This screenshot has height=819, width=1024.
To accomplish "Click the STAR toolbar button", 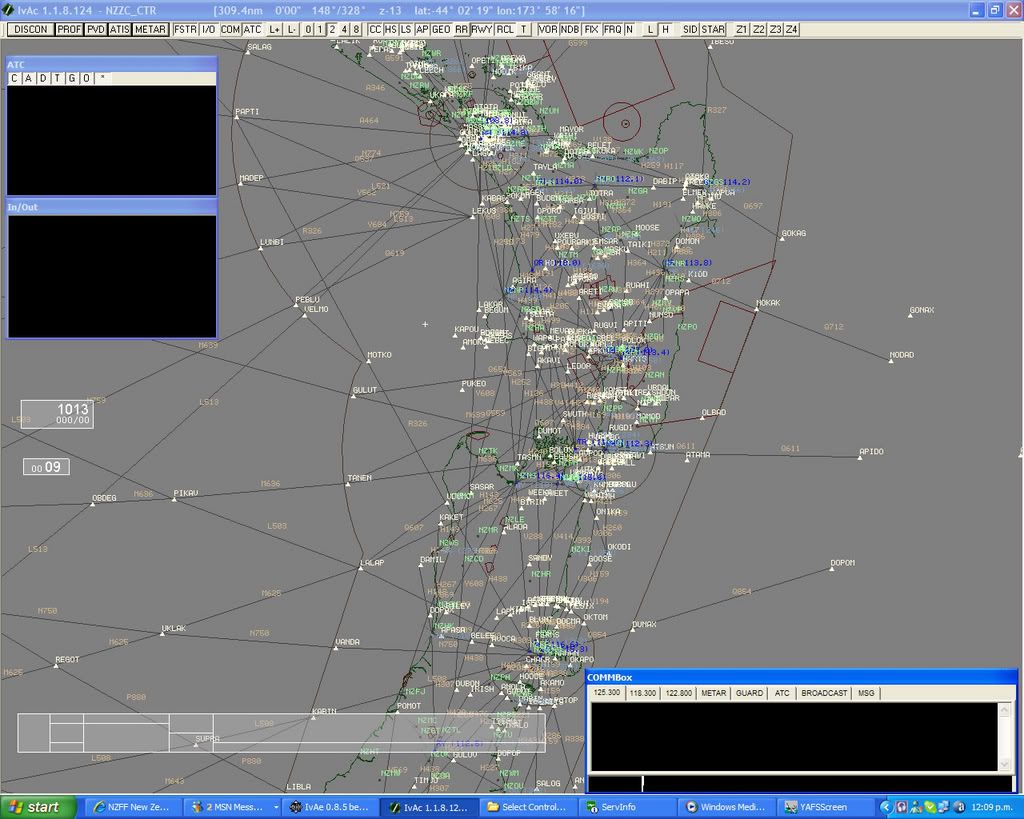I will click(x=713, y=30).
